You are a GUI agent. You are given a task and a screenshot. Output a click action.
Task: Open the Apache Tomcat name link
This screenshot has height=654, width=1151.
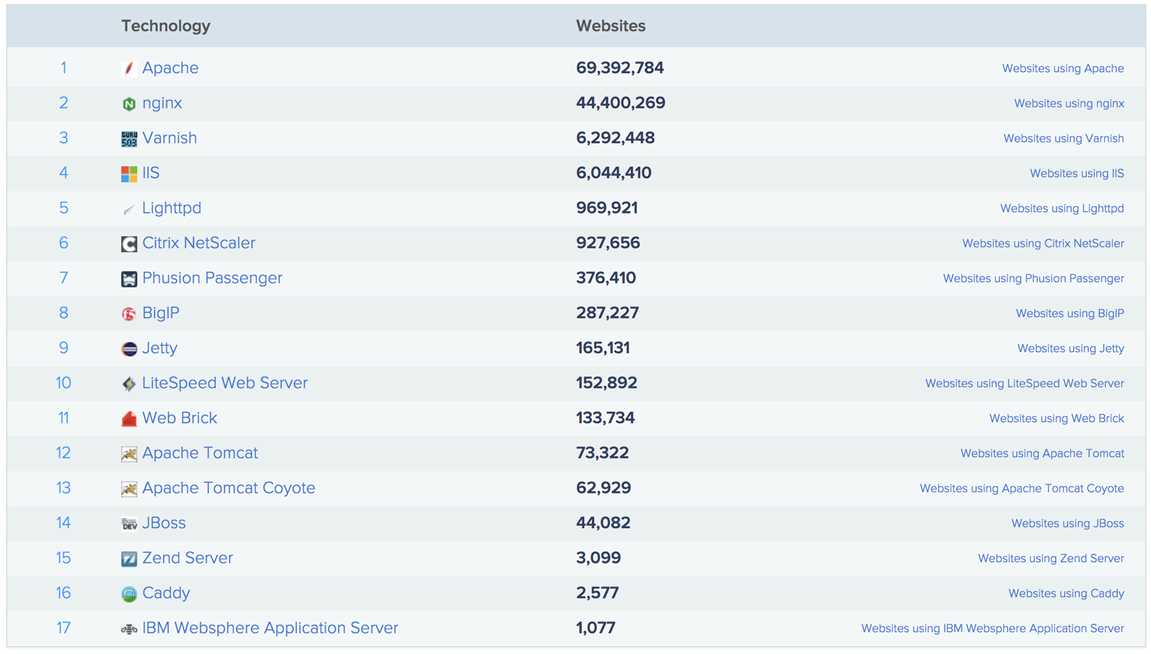coord(200,453)
